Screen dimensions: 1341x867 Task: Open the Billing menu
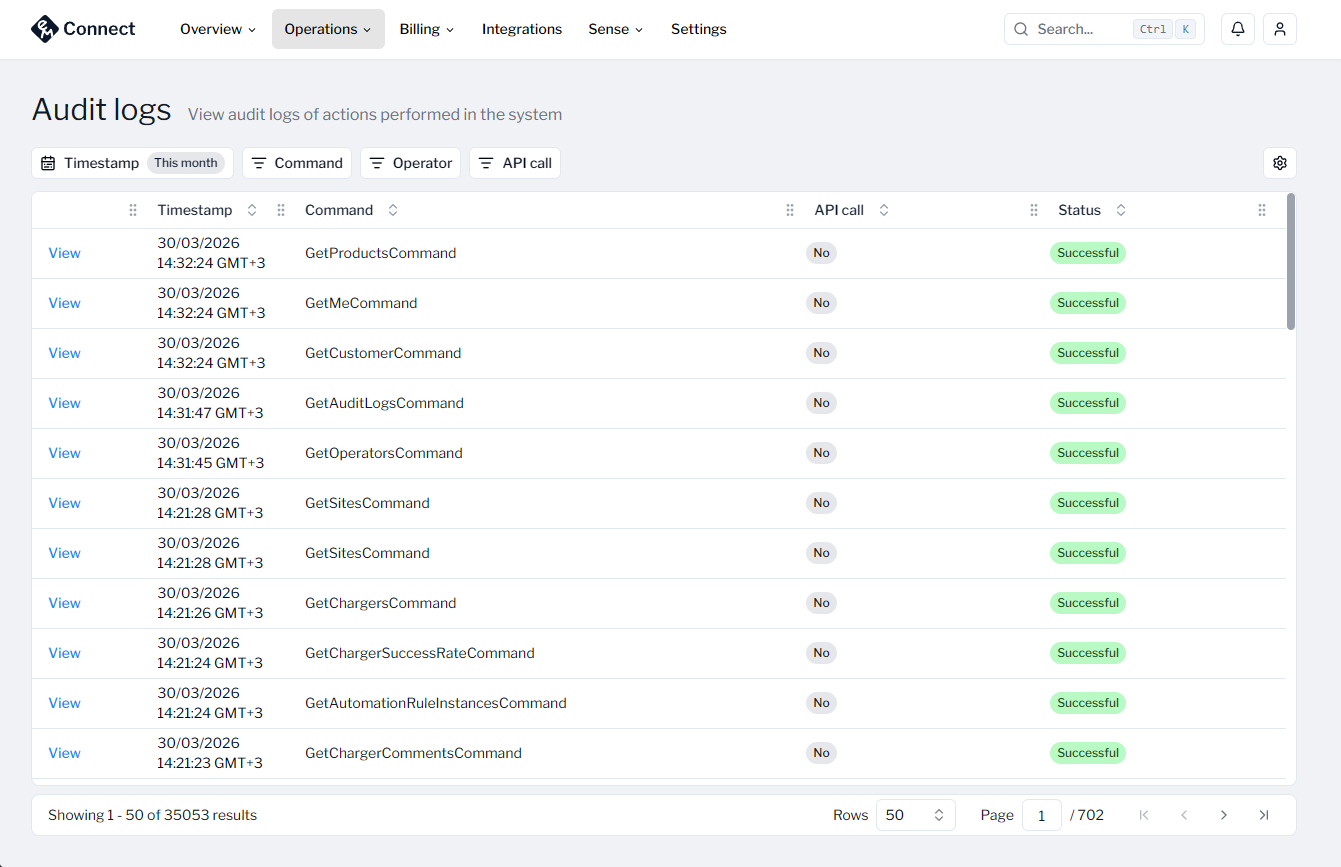point(426,29)
